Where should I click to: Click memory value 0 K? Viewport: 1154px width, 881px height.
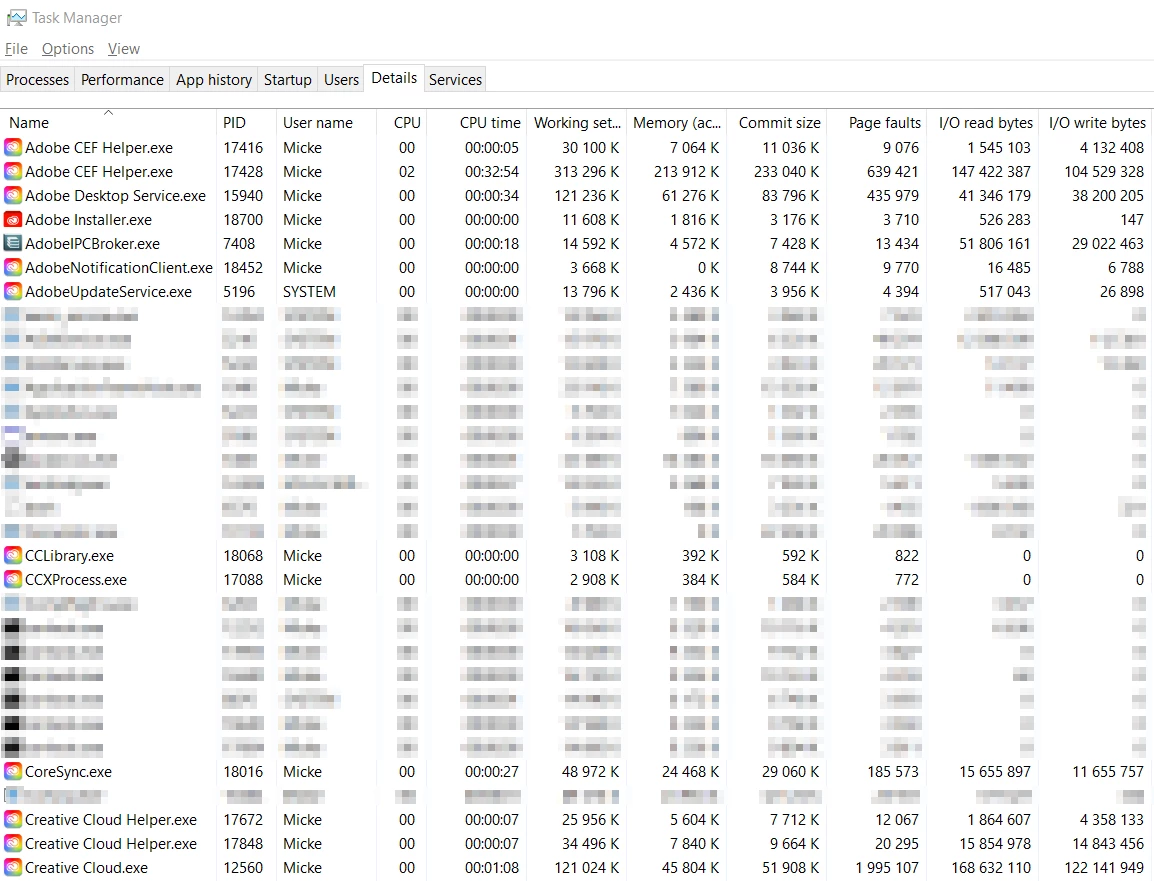(708, 268)
